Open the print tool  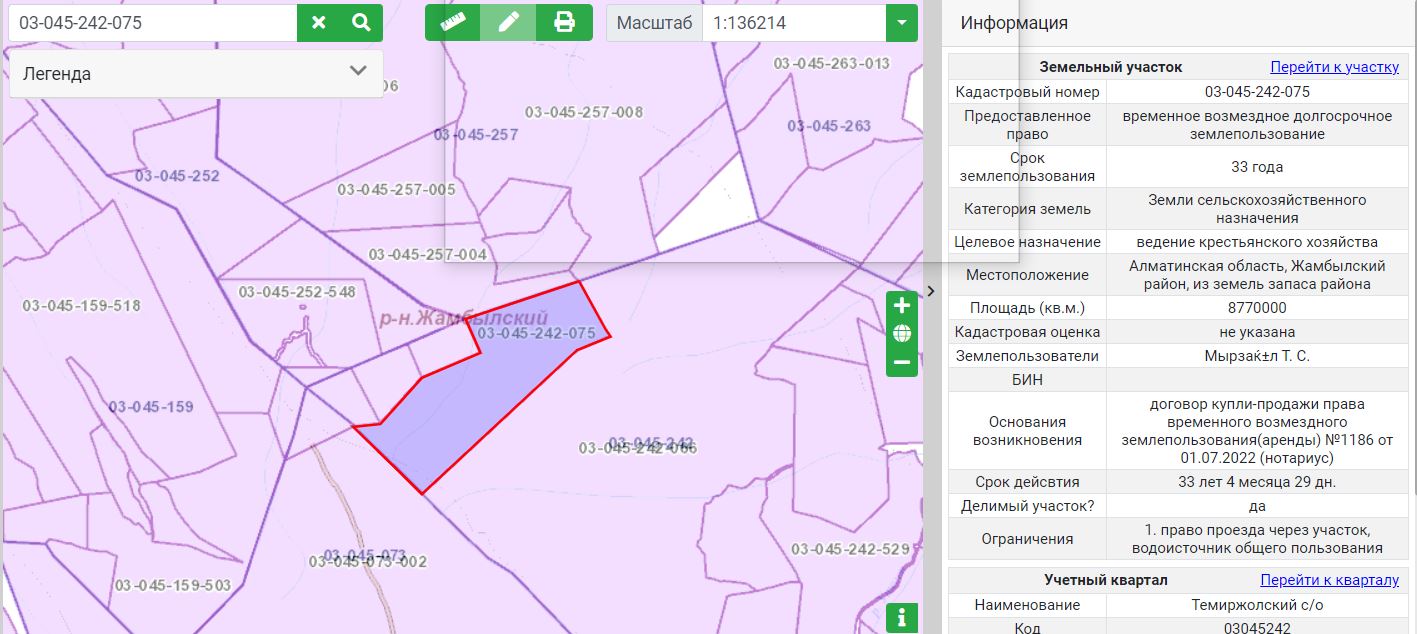point(565,20)
